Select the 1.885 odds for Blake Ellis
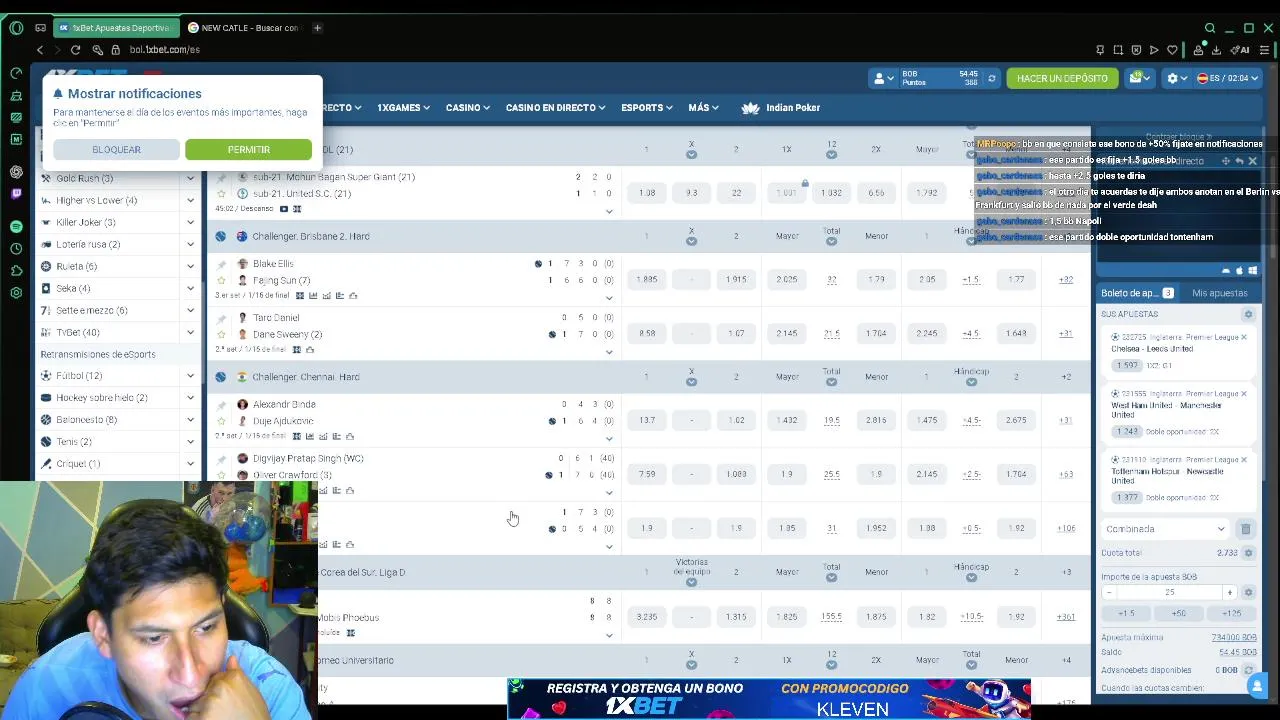 (x=647, y=279)
